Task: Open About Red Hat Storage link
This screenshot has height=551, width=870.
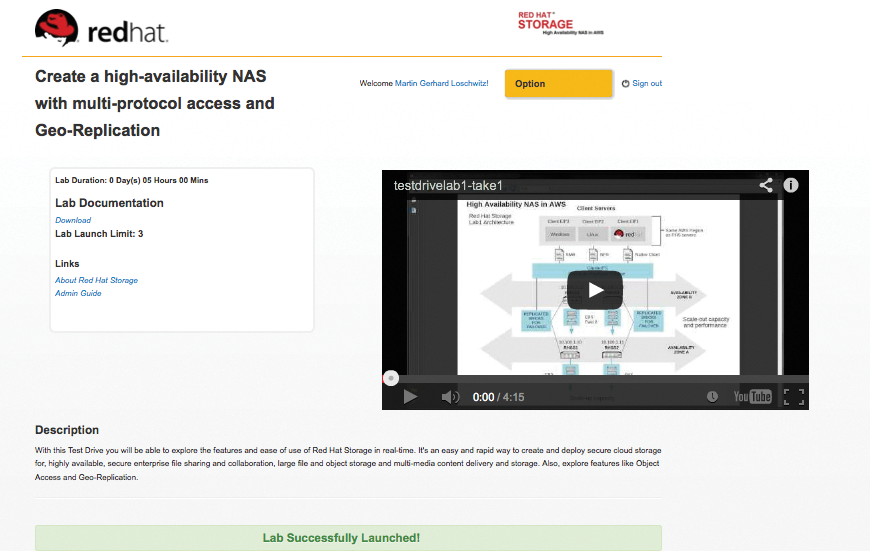Action: click(x=97, y=280)
